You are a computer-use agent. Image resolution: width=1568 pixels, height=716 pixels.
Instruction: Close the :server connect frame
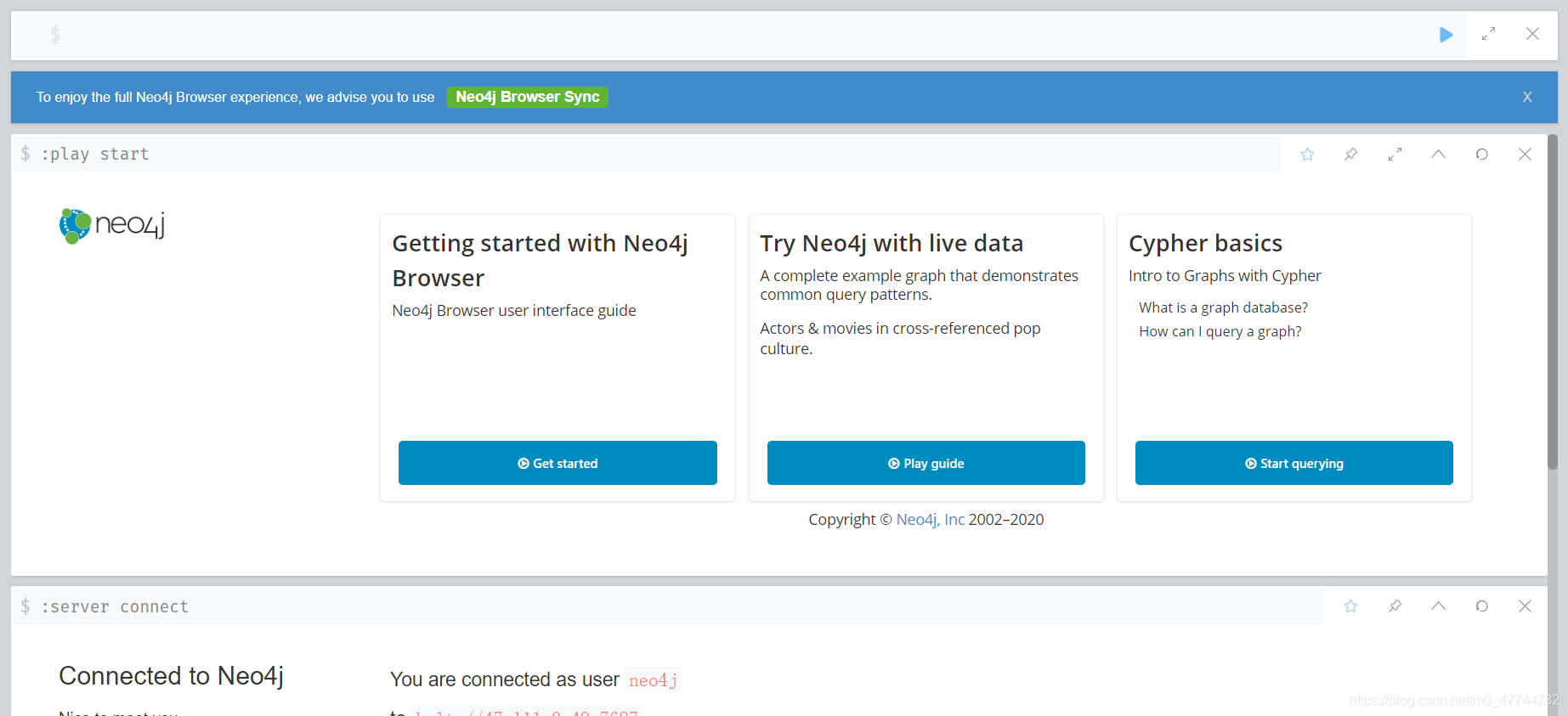(1525, 606)
